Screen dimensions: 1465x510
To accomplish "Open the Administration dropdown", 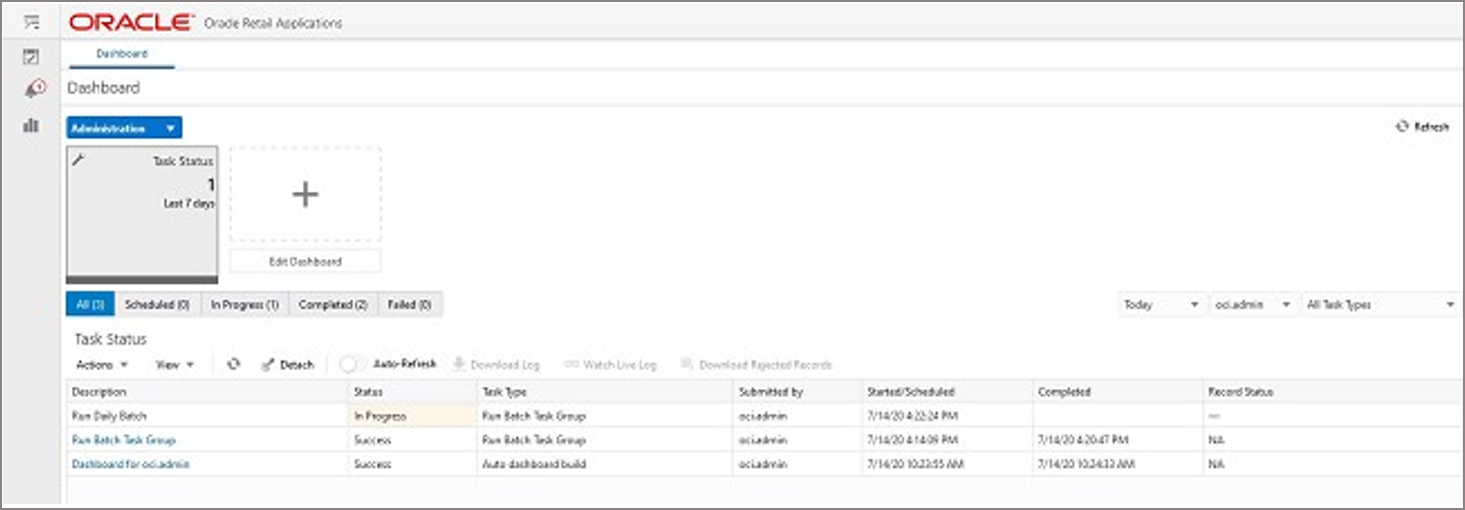I will tap(124, 128).
